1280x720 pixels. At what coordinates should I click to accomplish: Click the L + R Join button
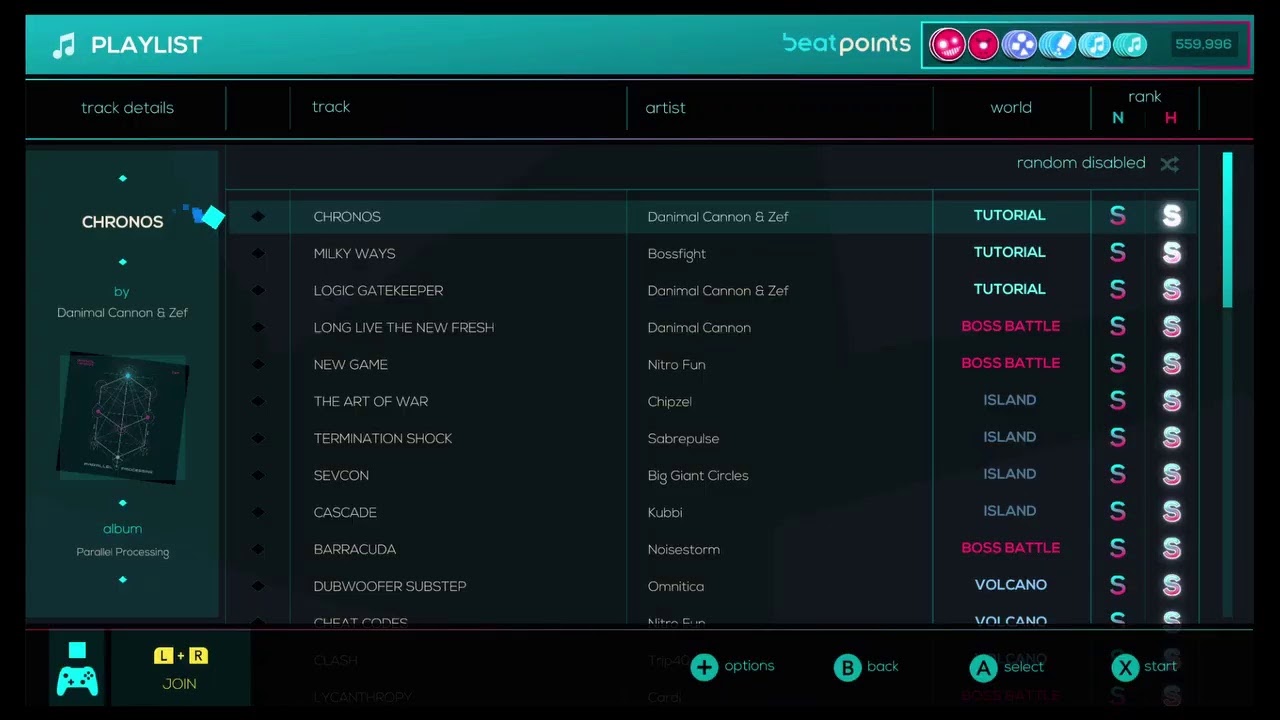[x=180, y=669]
